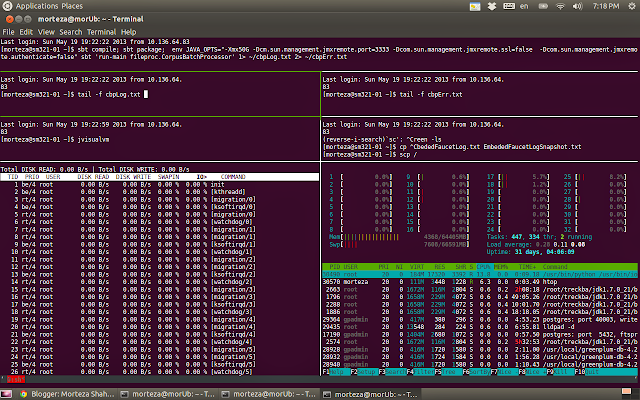This screenshot has width=640, height=400.
Task: Open the notification envelope tray icon
Action: (475, 7)
